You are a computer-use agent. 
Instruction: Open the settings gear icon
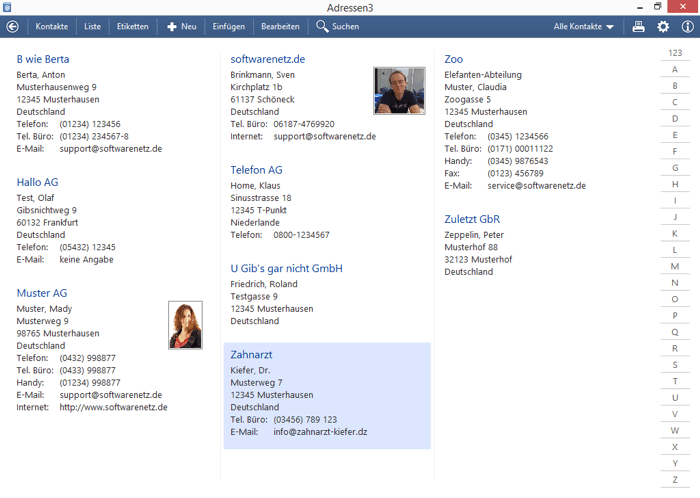point(663,26)
